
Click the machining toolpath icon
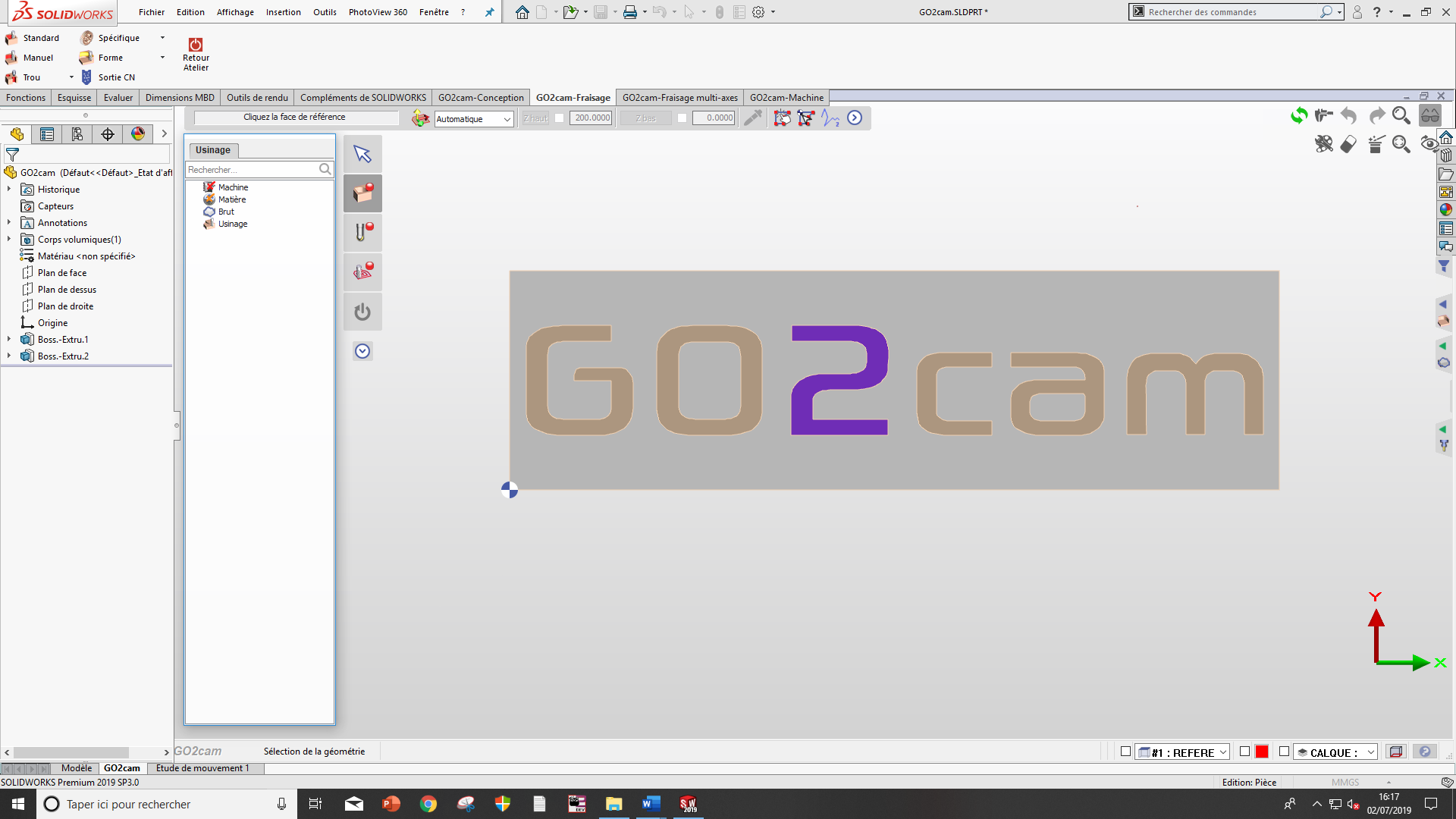pos(362,272)
